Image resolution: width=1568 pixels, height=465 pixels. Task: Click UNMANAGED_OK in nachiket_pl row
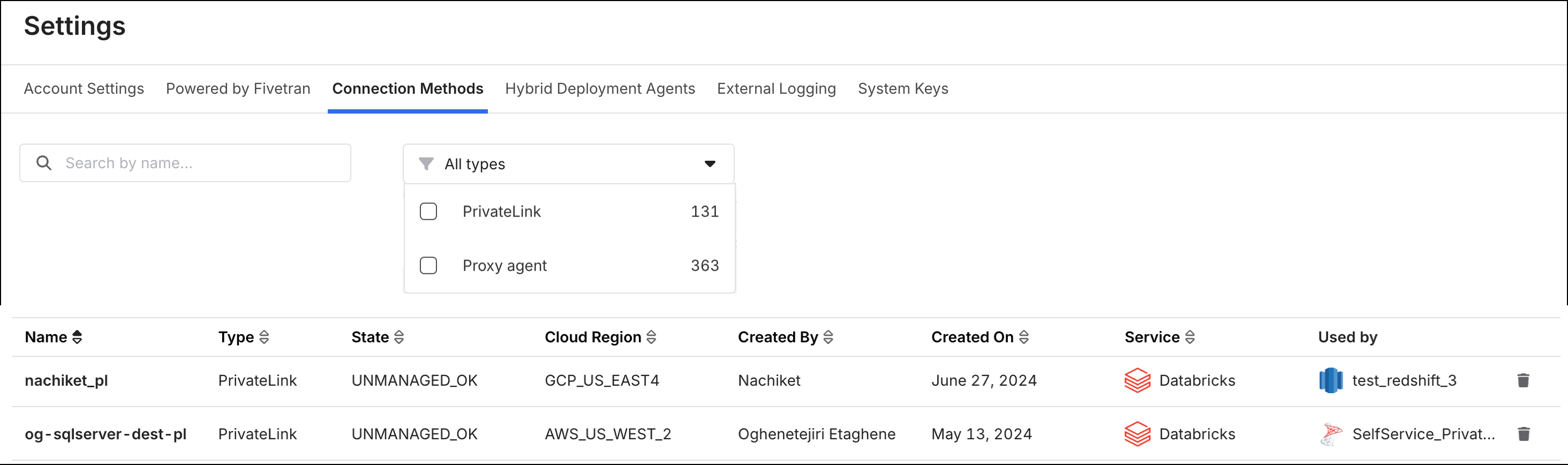[x=414, y=380]
